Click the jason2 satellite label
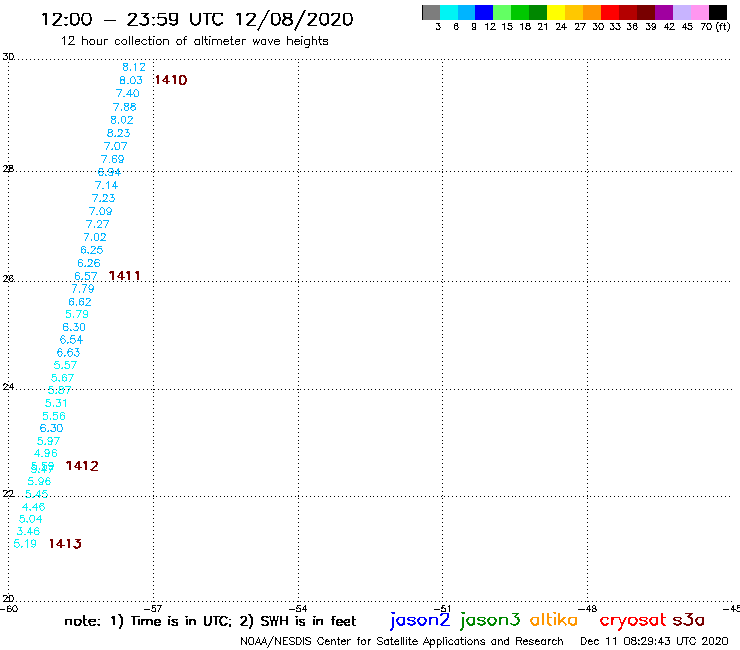This screenshot has height=650, width=740. pos(420,621)
